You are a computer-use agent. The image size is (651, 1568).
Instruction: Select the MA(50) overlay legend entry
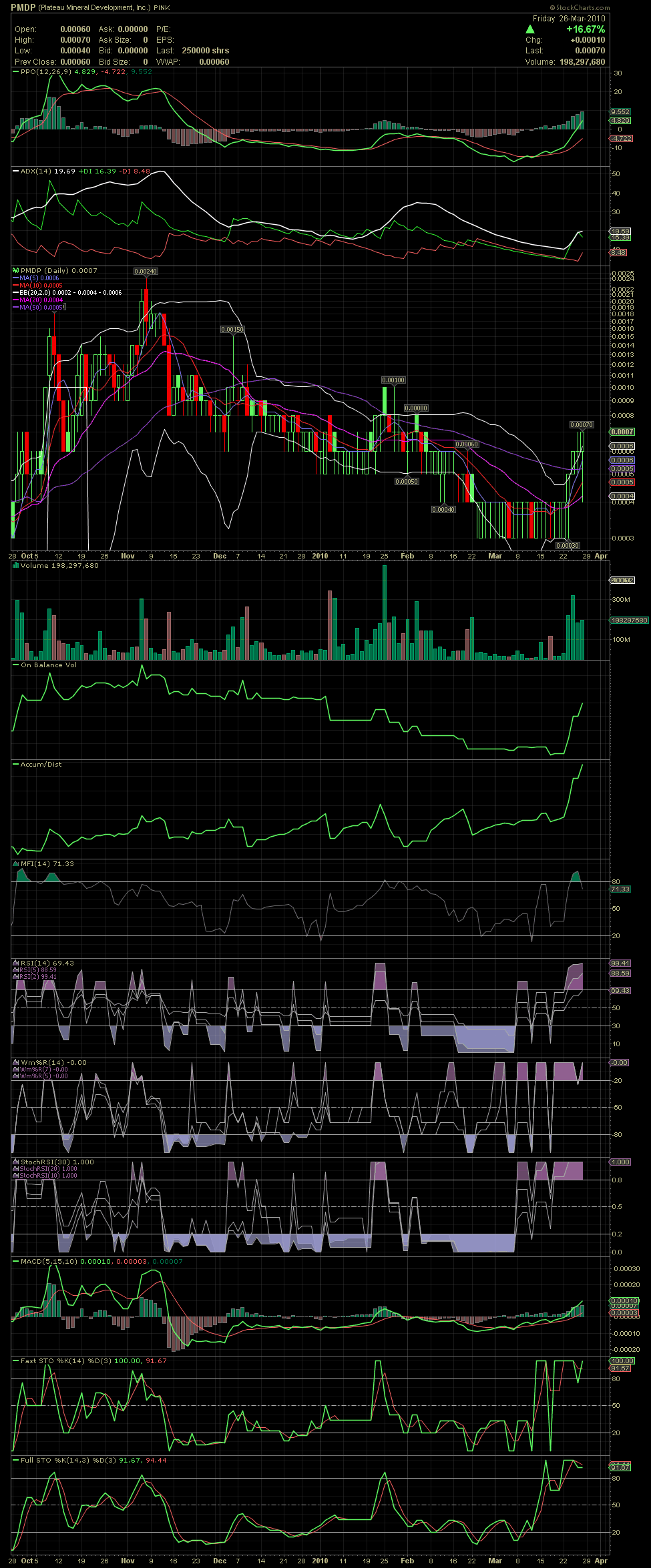pos(41,308)
